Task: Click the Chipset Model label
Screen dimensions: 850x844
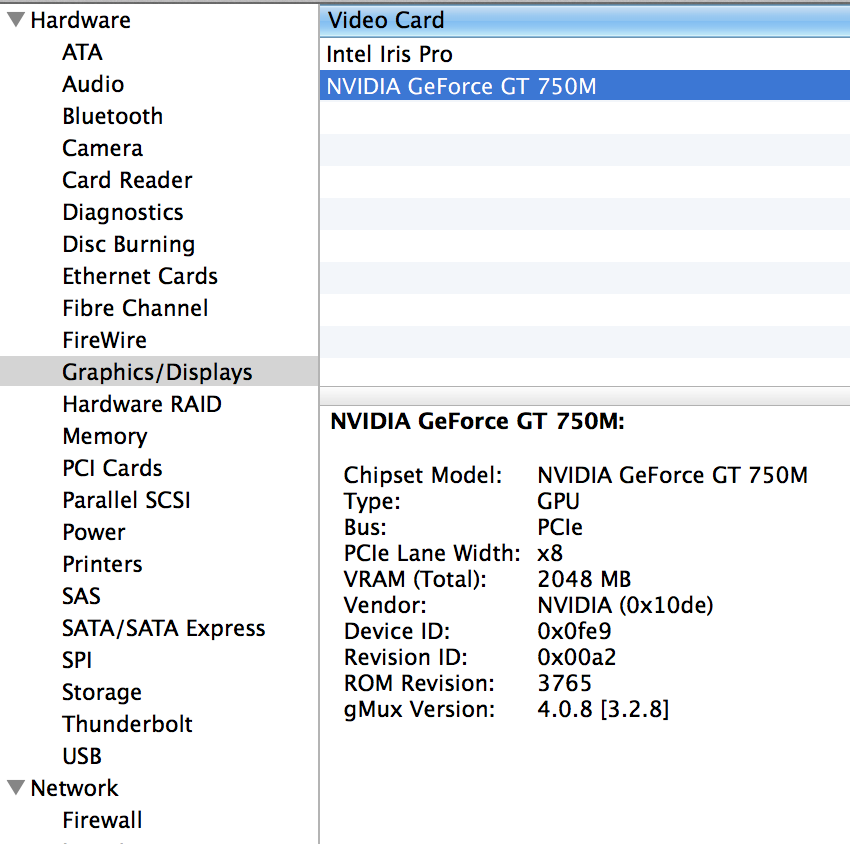Action: [x=423, y=475]
